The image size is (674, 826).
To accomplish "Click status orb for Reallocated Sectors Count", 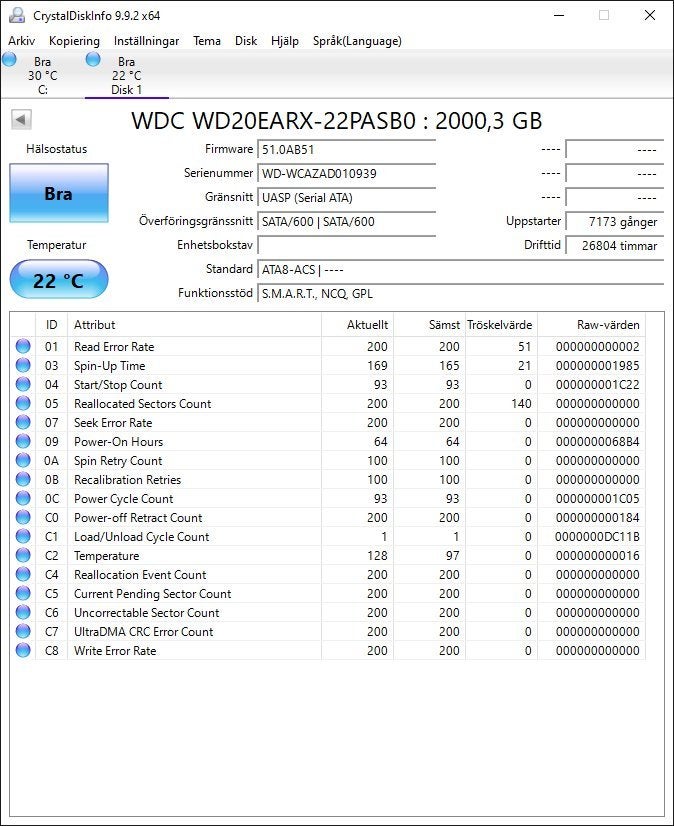I will [23, 403].
